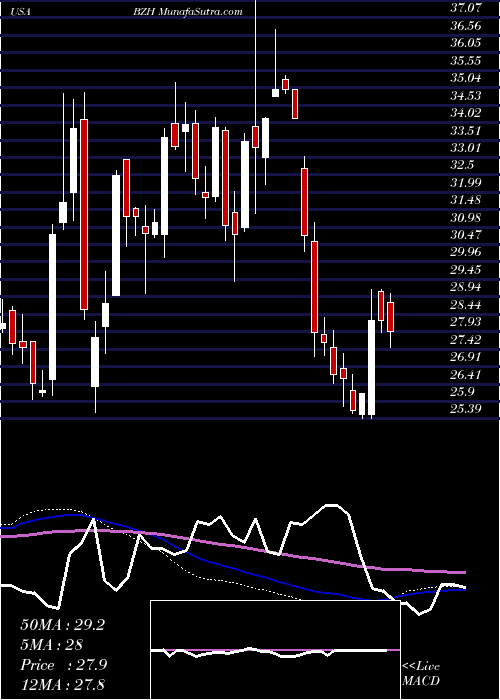Click the 31.99 price level label
This screenshot has height=700, width=500.
point(467,182)
